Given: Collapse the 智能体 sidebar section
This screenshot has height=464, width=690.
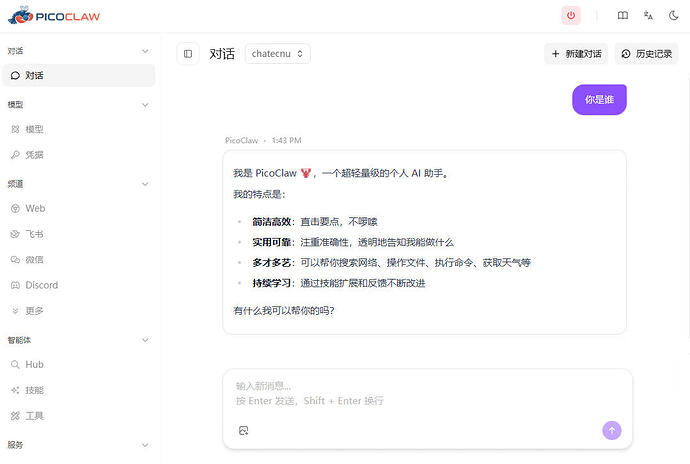Looking at the screenshot, I should pyautogui.click(x=145, y=340).
